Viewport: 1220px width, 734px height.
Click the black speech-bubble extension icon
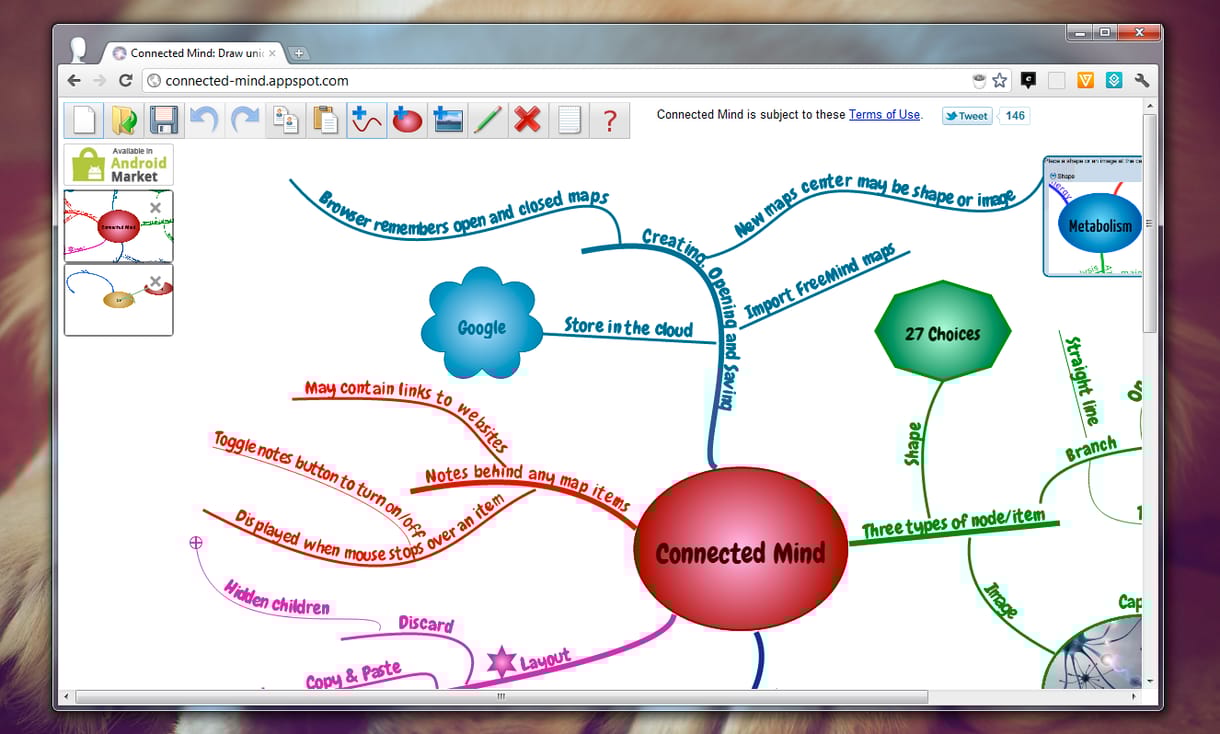click(x=1028, y=81)
